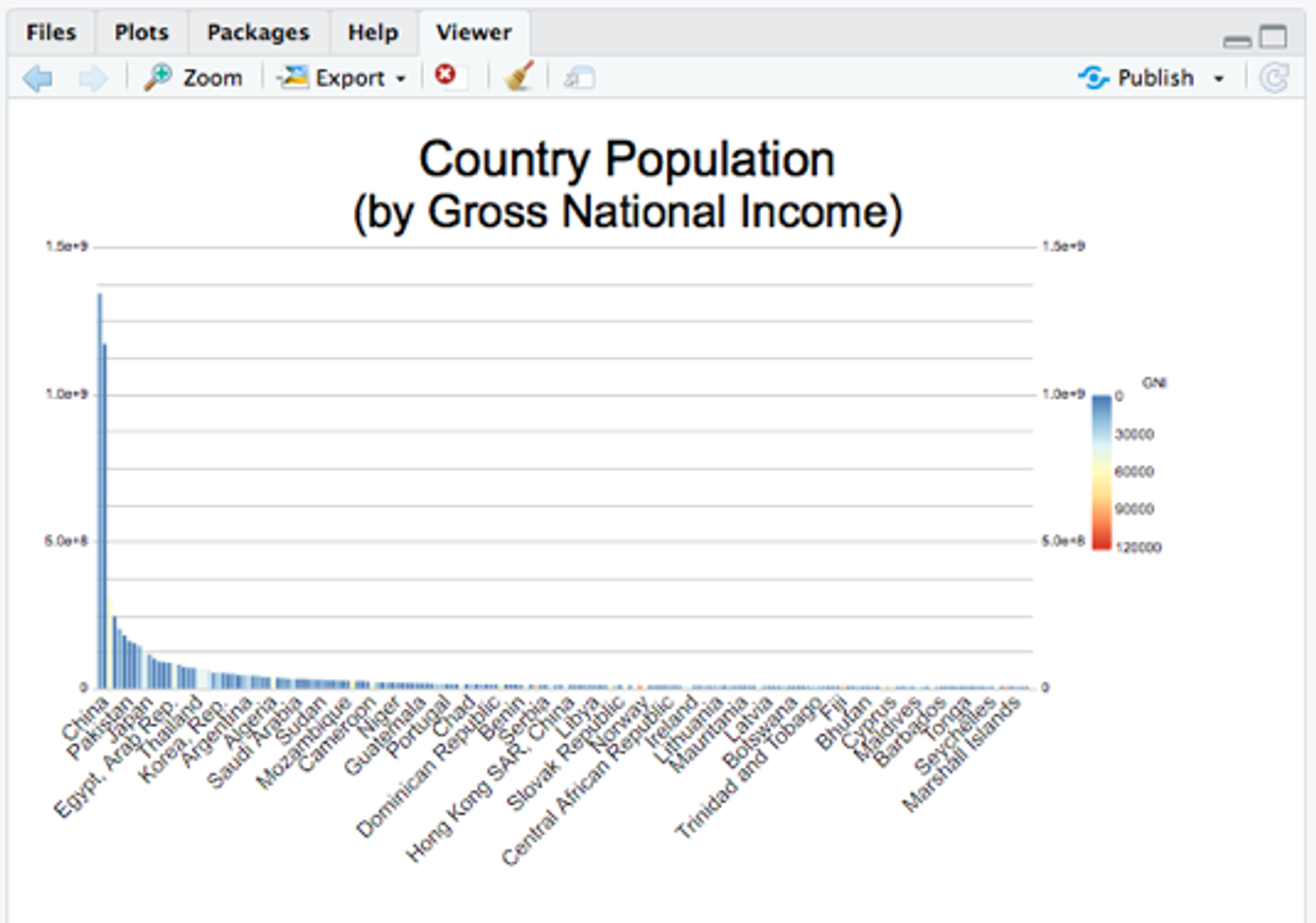Viewport: 1316px width, 923px height.
Task: Open the Help tab
Action: click(373, 33)
